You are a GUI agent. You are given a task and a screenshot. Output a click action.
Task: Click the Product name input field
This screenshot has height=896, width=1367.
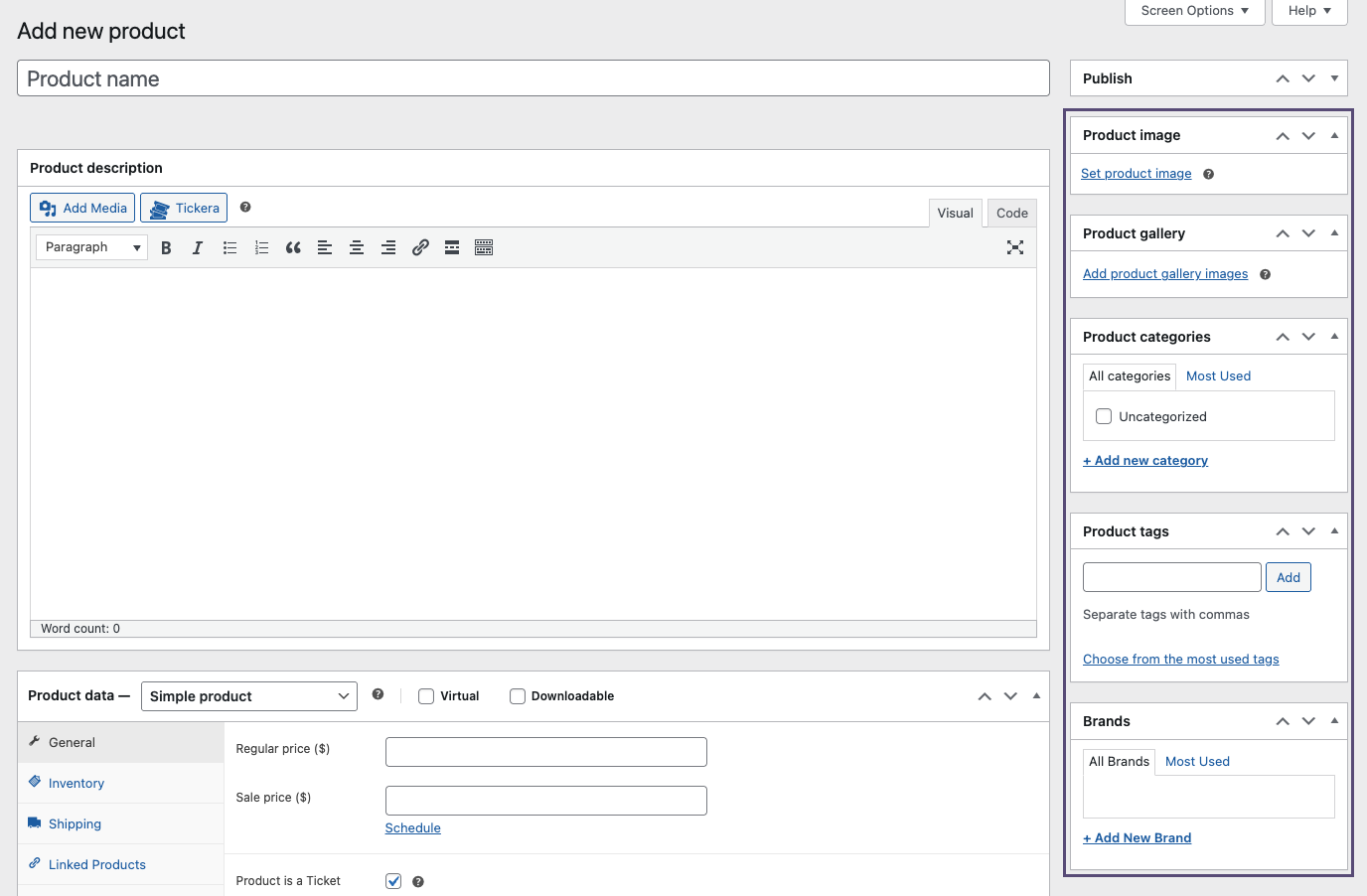coord(532,78)
